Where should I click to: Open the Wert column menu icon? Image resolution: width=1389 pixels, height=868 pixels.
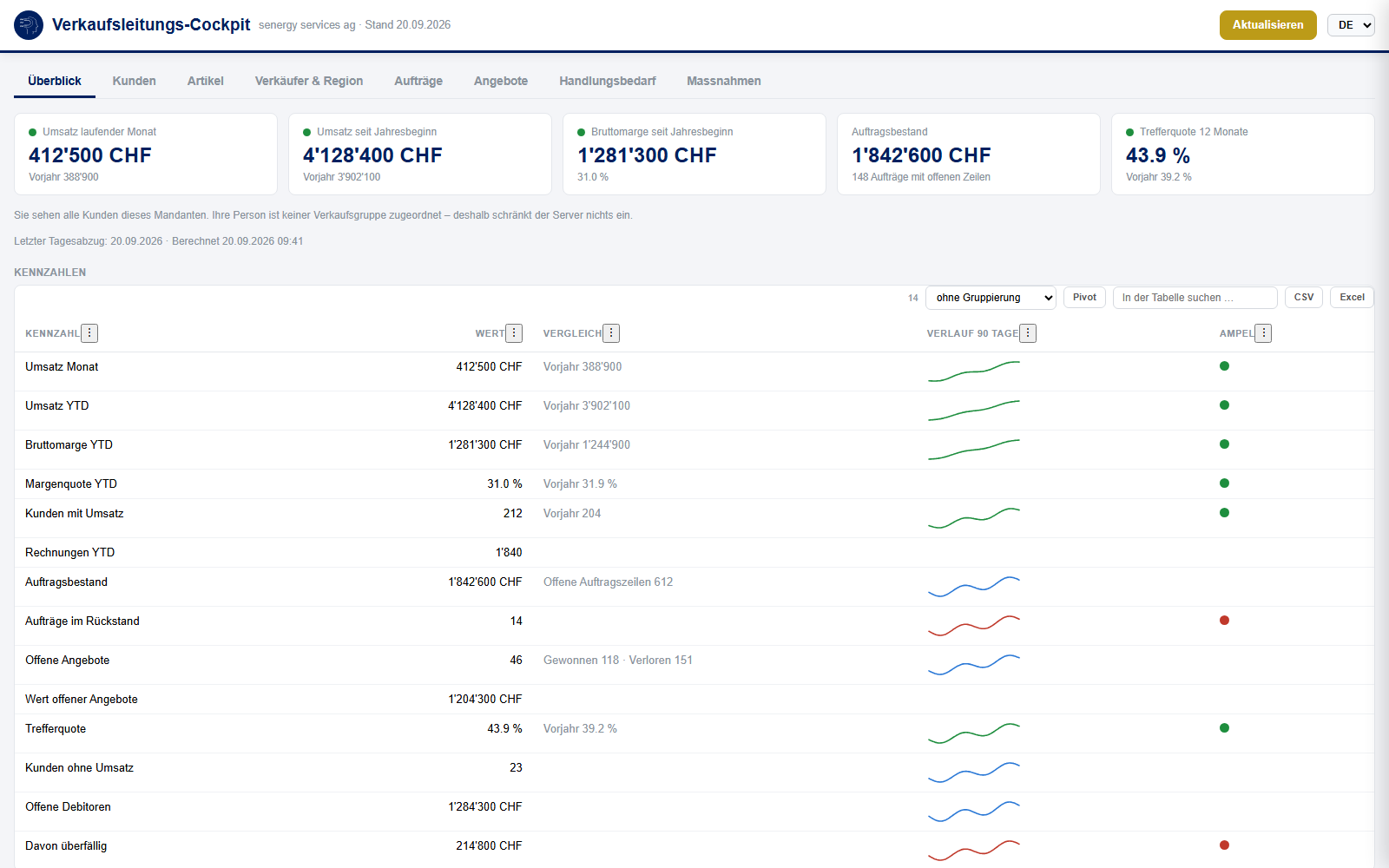click(x=514, y=333)
